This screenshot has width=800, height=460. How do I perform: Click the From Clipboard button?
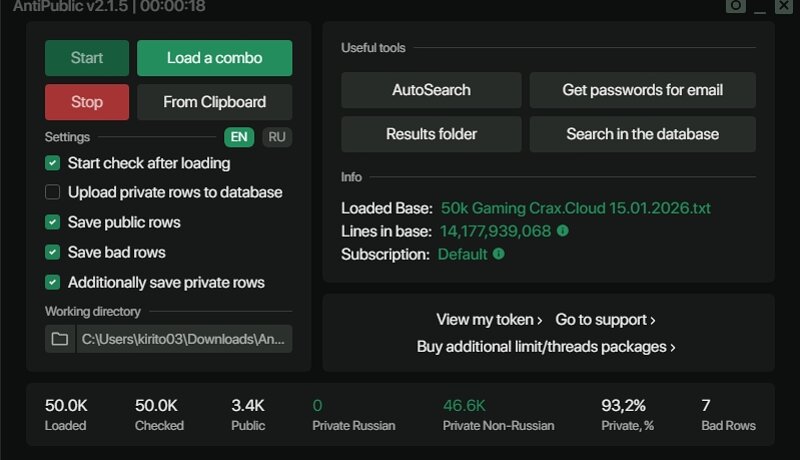[x=214, y=102]
